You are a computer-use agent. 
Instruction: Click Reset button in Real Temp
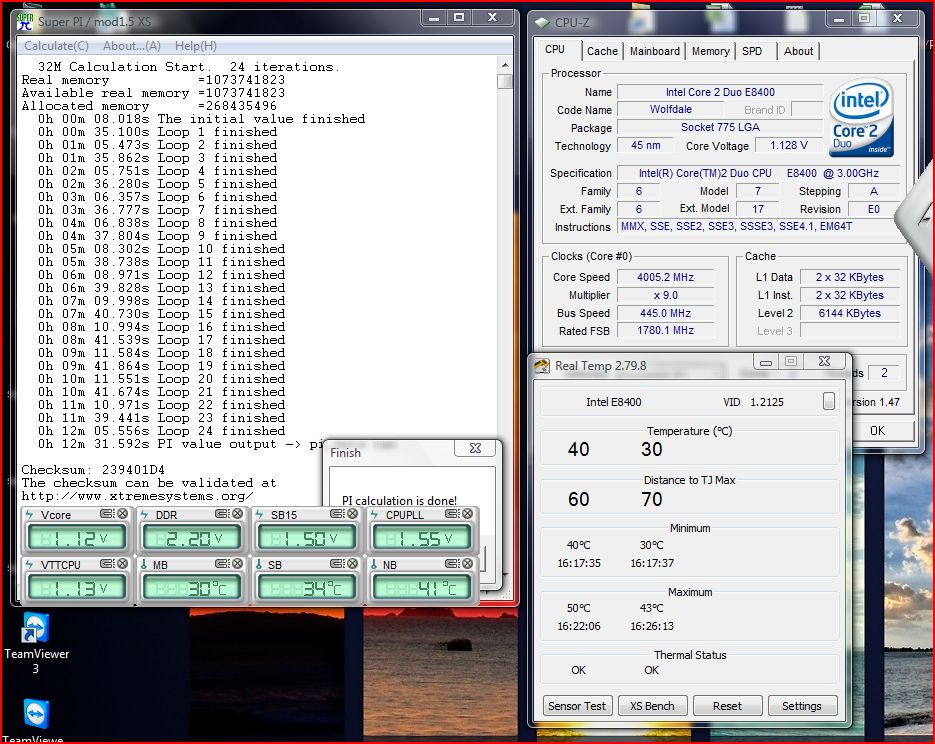727,706
